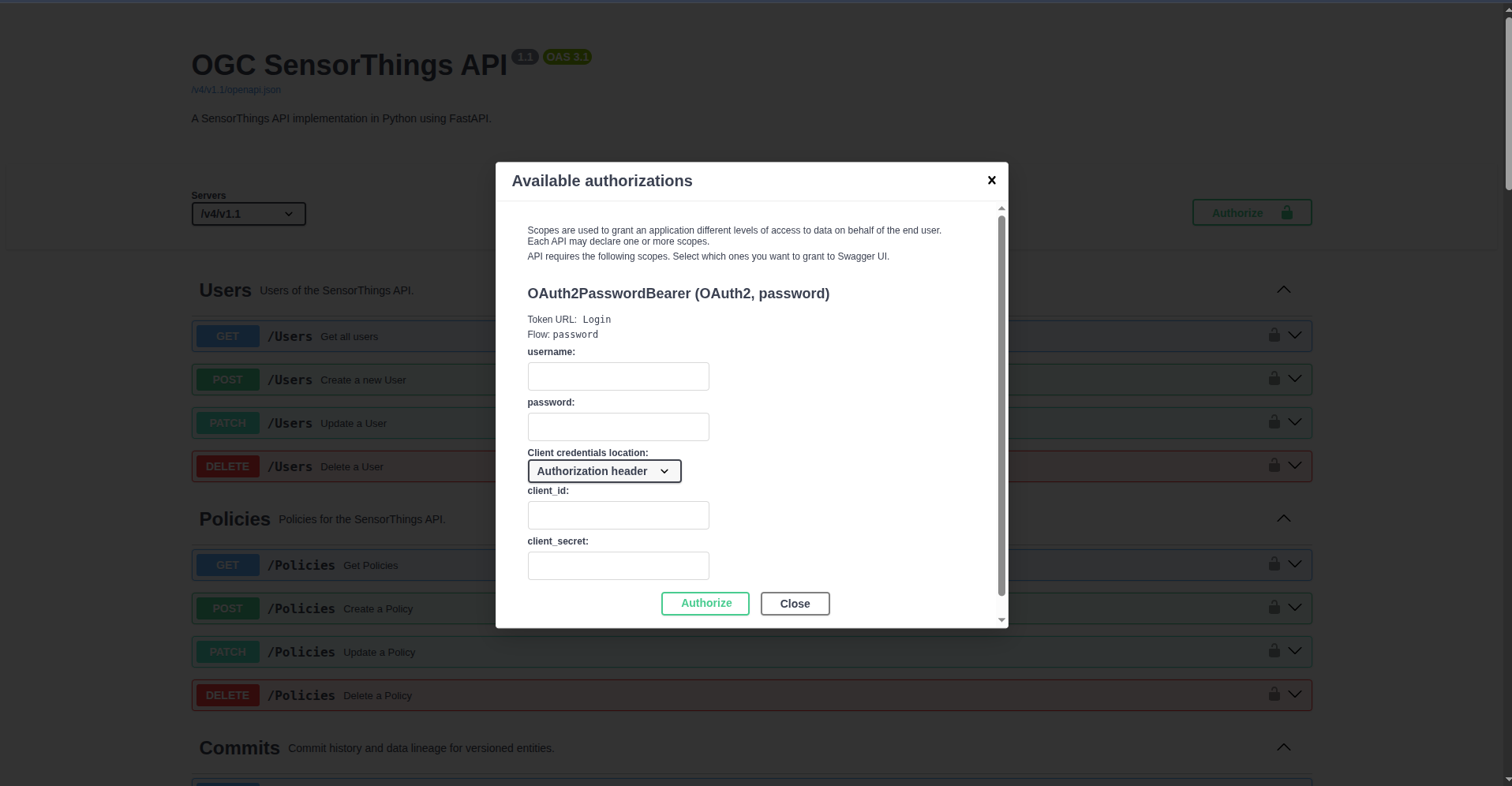The image size is (1512, 786).
Task: Click the Close button in the dialog
Action: coord(795,604)
